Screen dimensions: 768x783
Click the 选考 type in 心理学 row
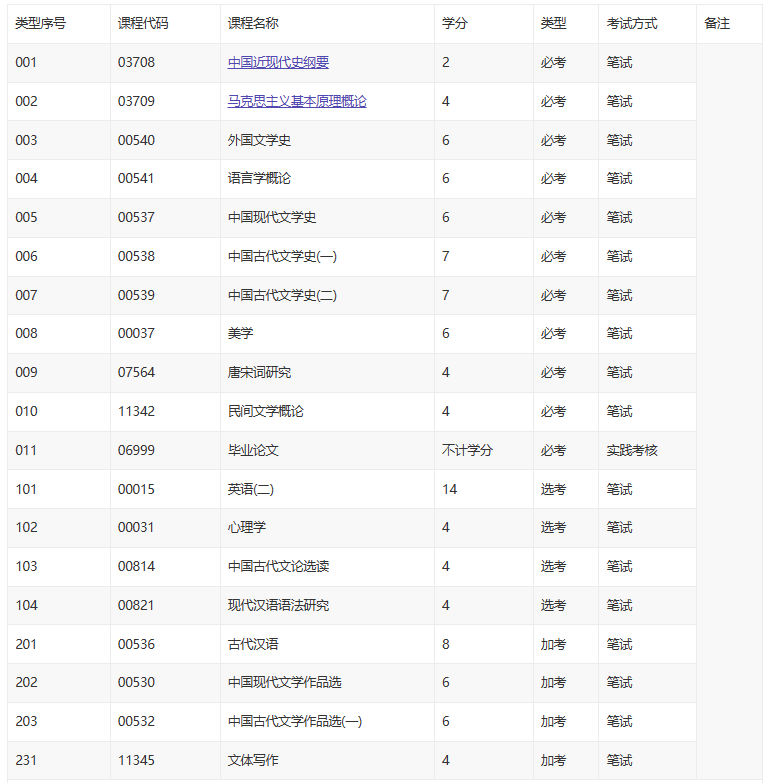[553, 527]
